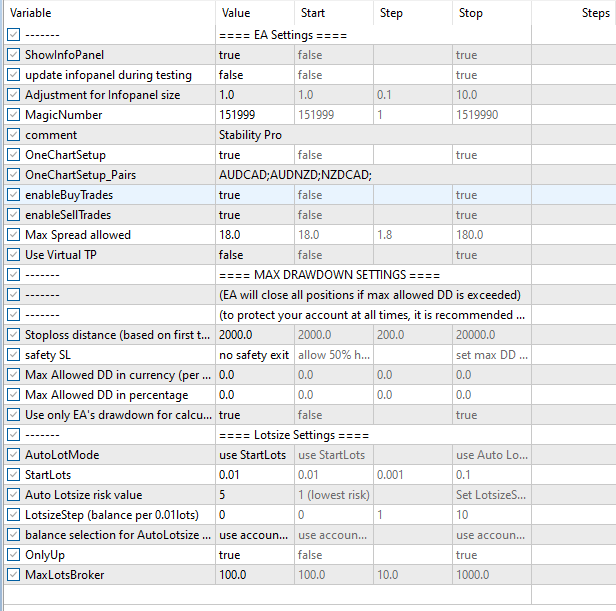Click the Step column header
This screenshot has height=611, width=616.
412,13
